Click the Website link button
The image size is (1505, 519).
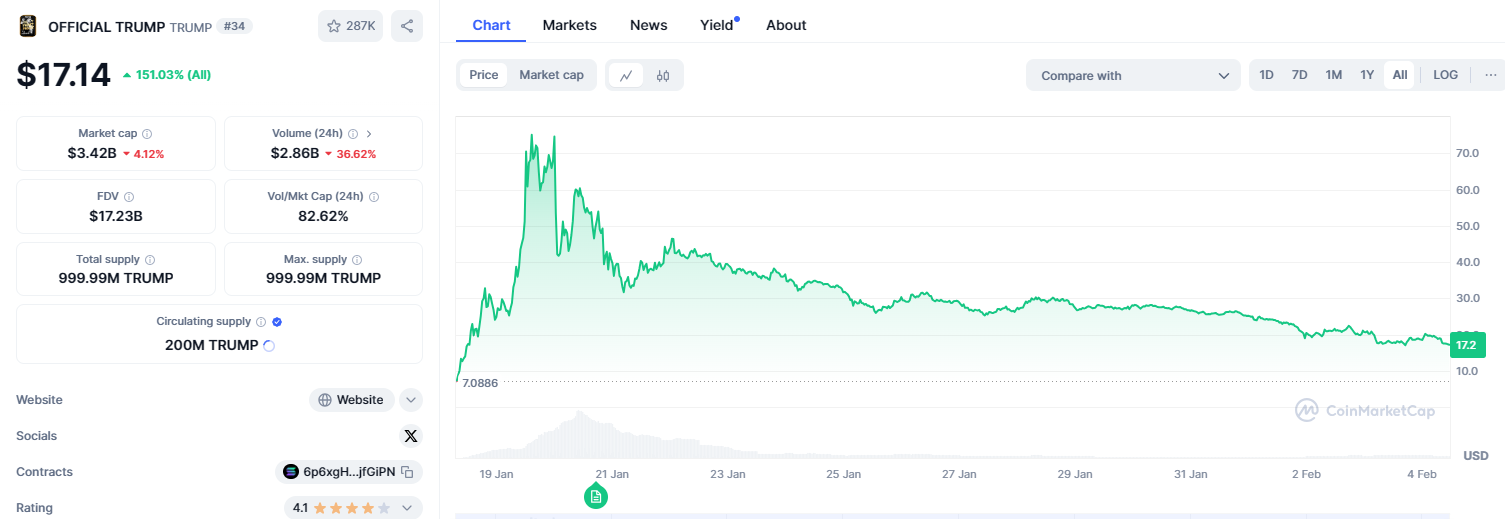coord(351,400)
